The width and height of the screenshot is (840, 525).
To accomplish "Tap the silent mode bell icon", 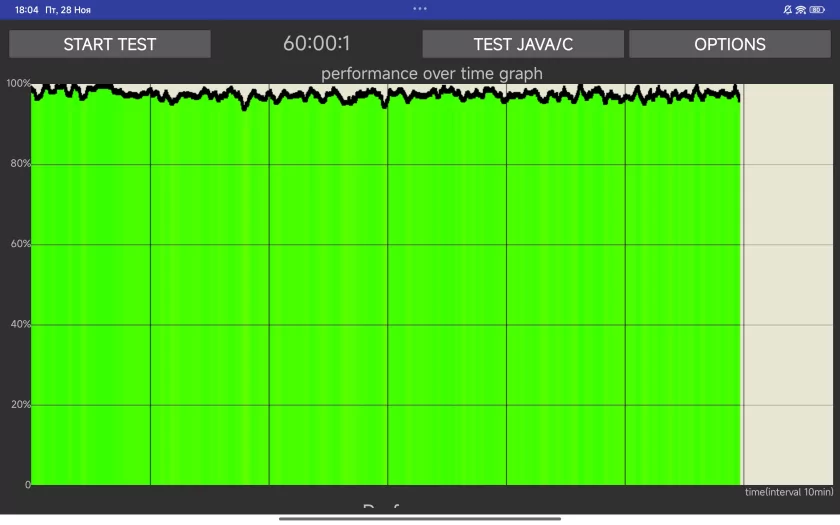I will 788,9.
